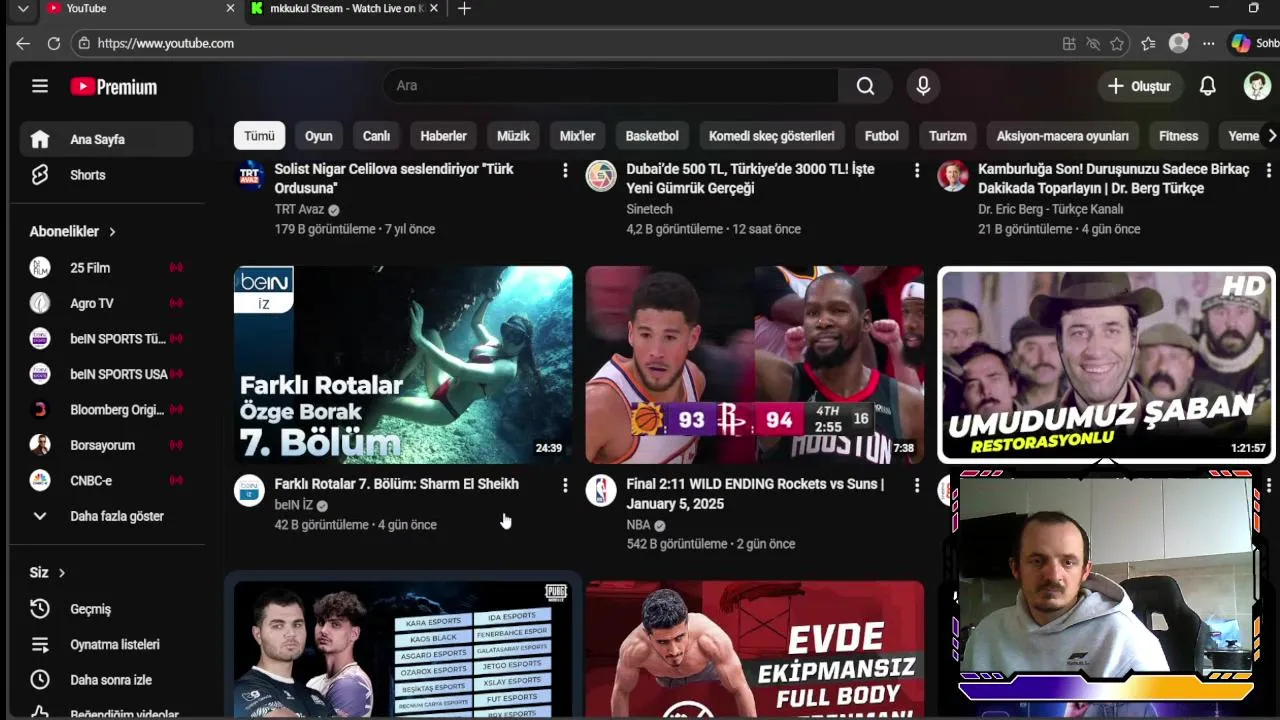Open options for Solist Nigar Celilova video

[x=565, y=171]
